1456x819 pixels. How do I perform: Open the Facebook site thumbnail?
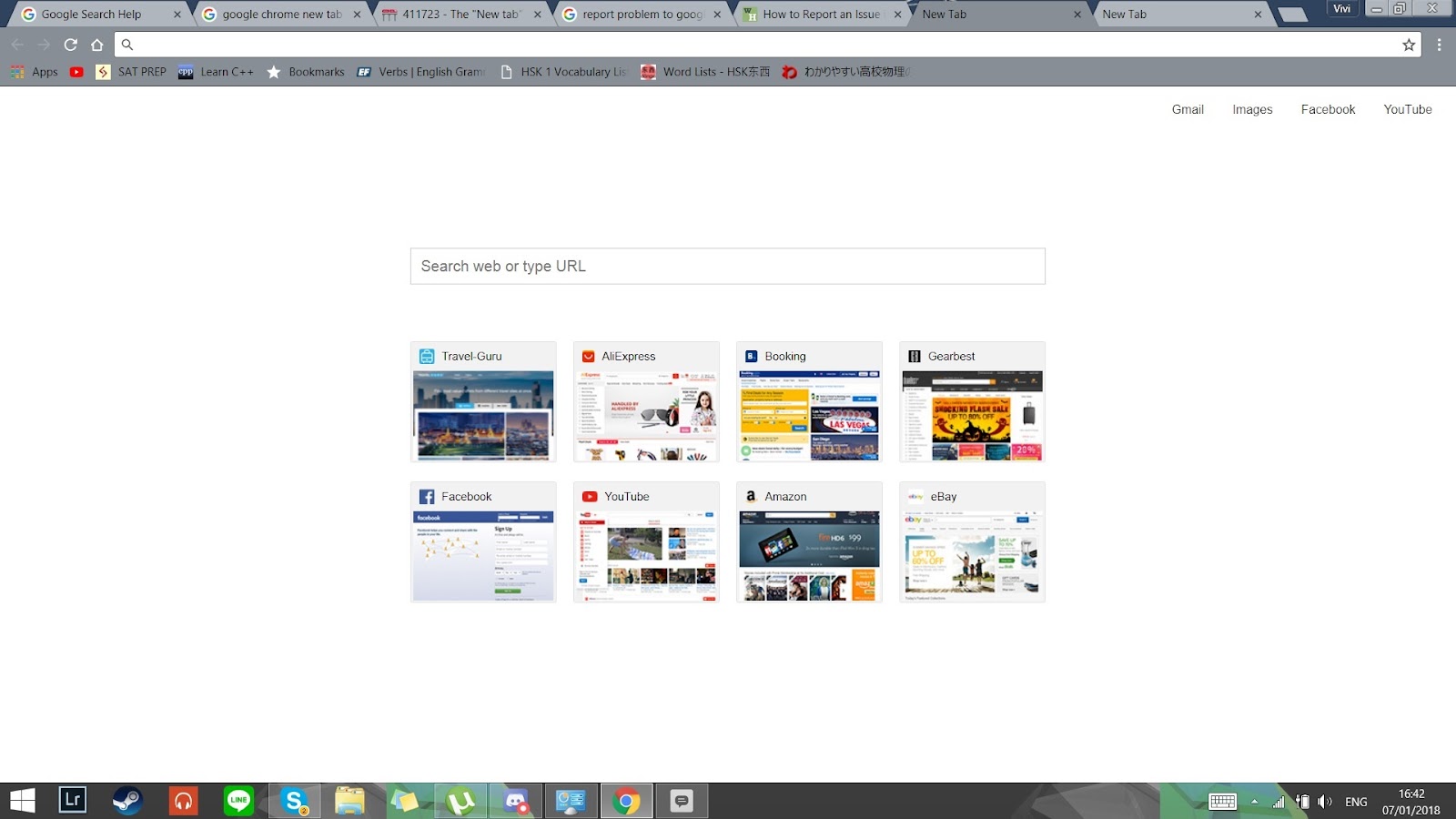pyautogui.click(x=483, y=542)
